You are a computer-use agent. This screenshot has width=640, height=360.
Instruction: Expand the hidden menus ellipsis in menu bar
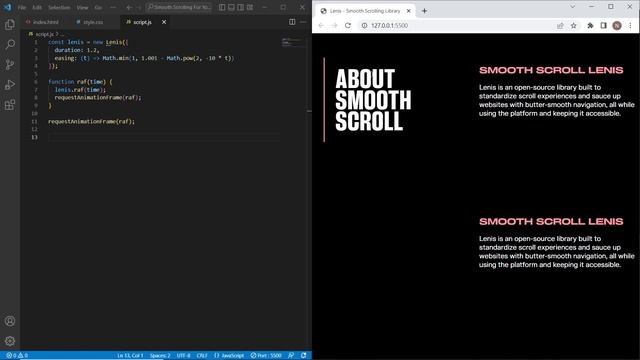click(x=113, y=7)
